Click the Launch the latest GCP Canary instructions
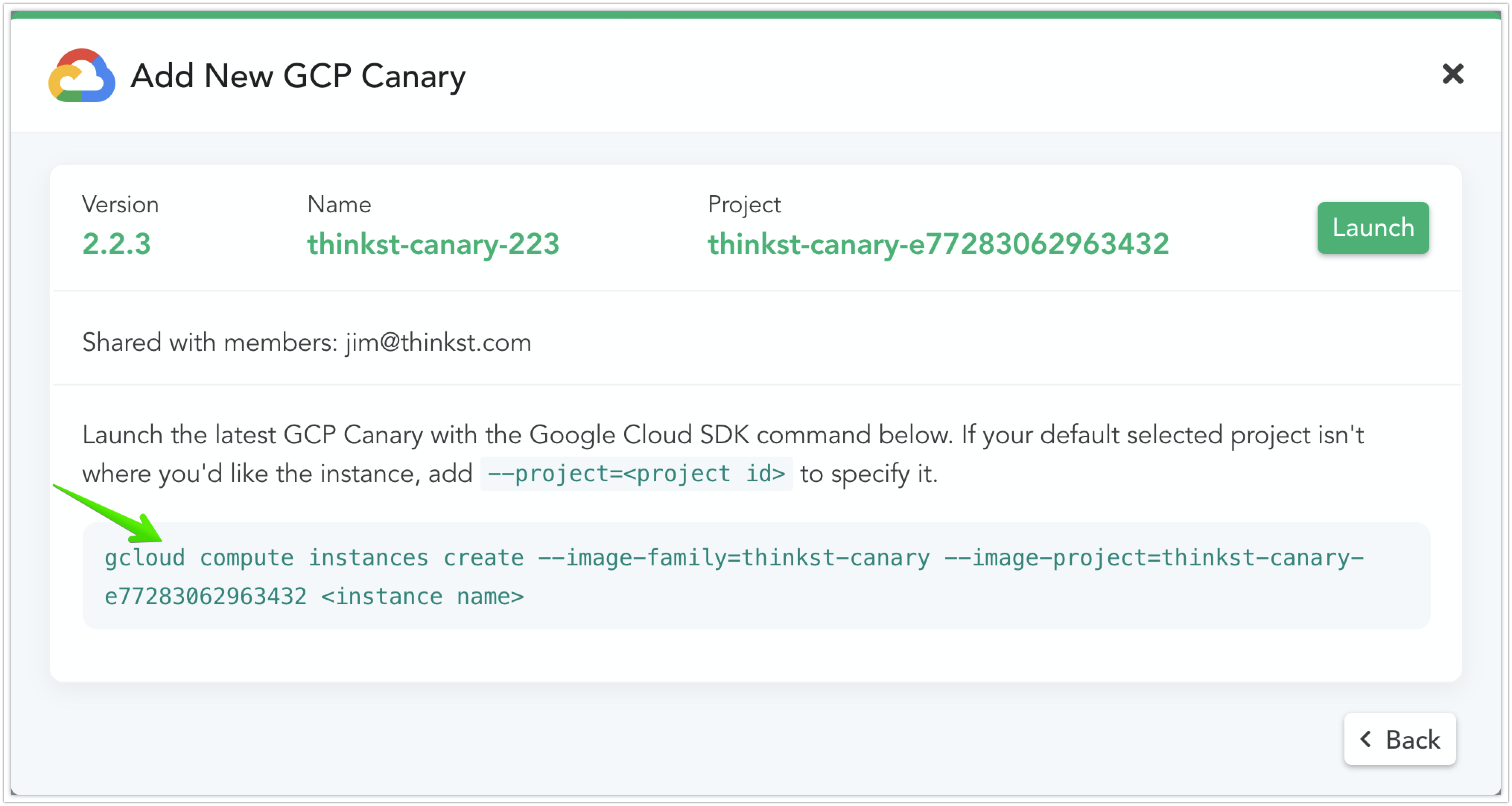The image size is (1512, 806). [723, 454]
